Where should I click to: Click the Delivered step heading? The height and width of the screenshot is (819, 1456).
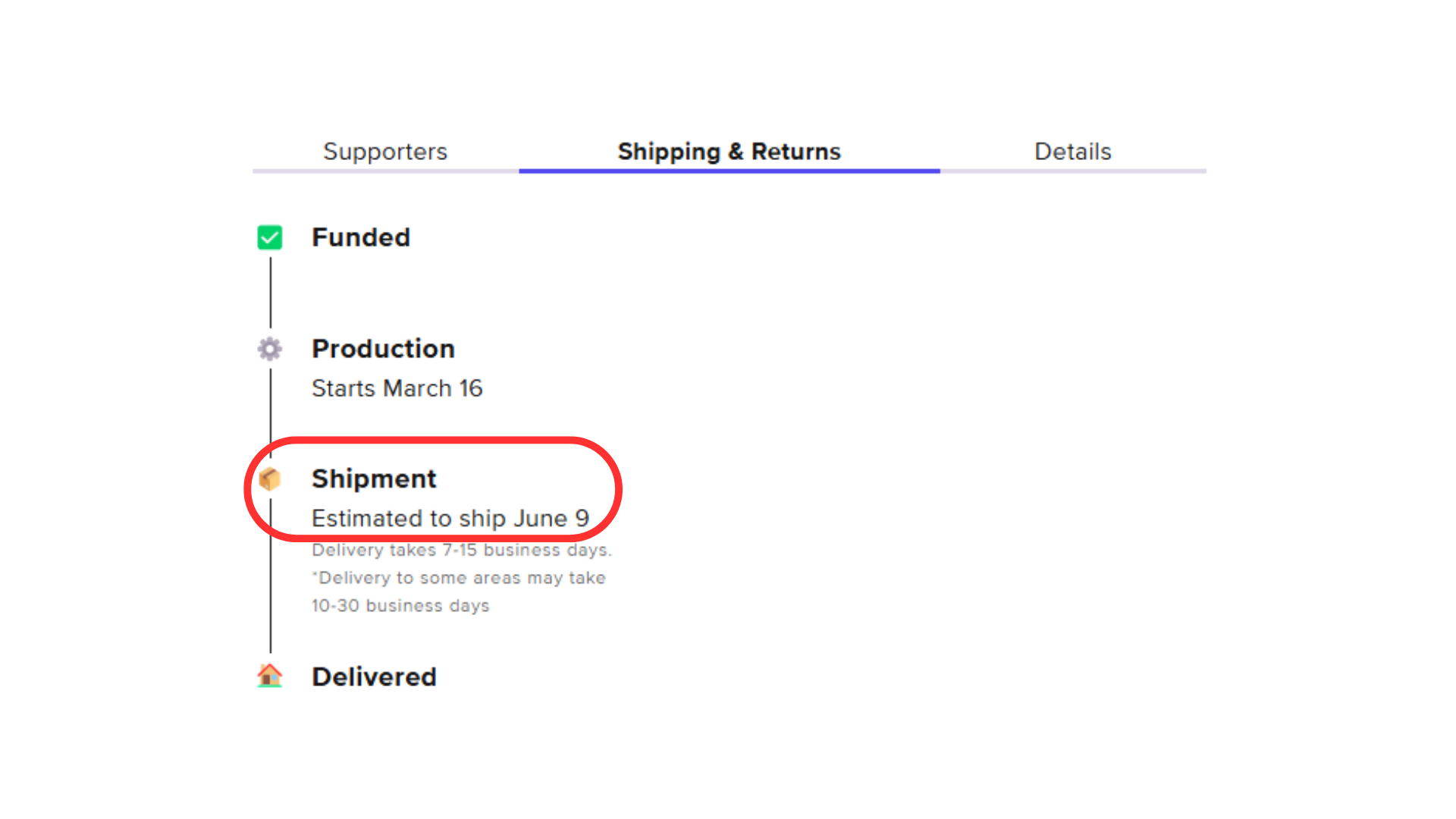[x=375, y=676]
